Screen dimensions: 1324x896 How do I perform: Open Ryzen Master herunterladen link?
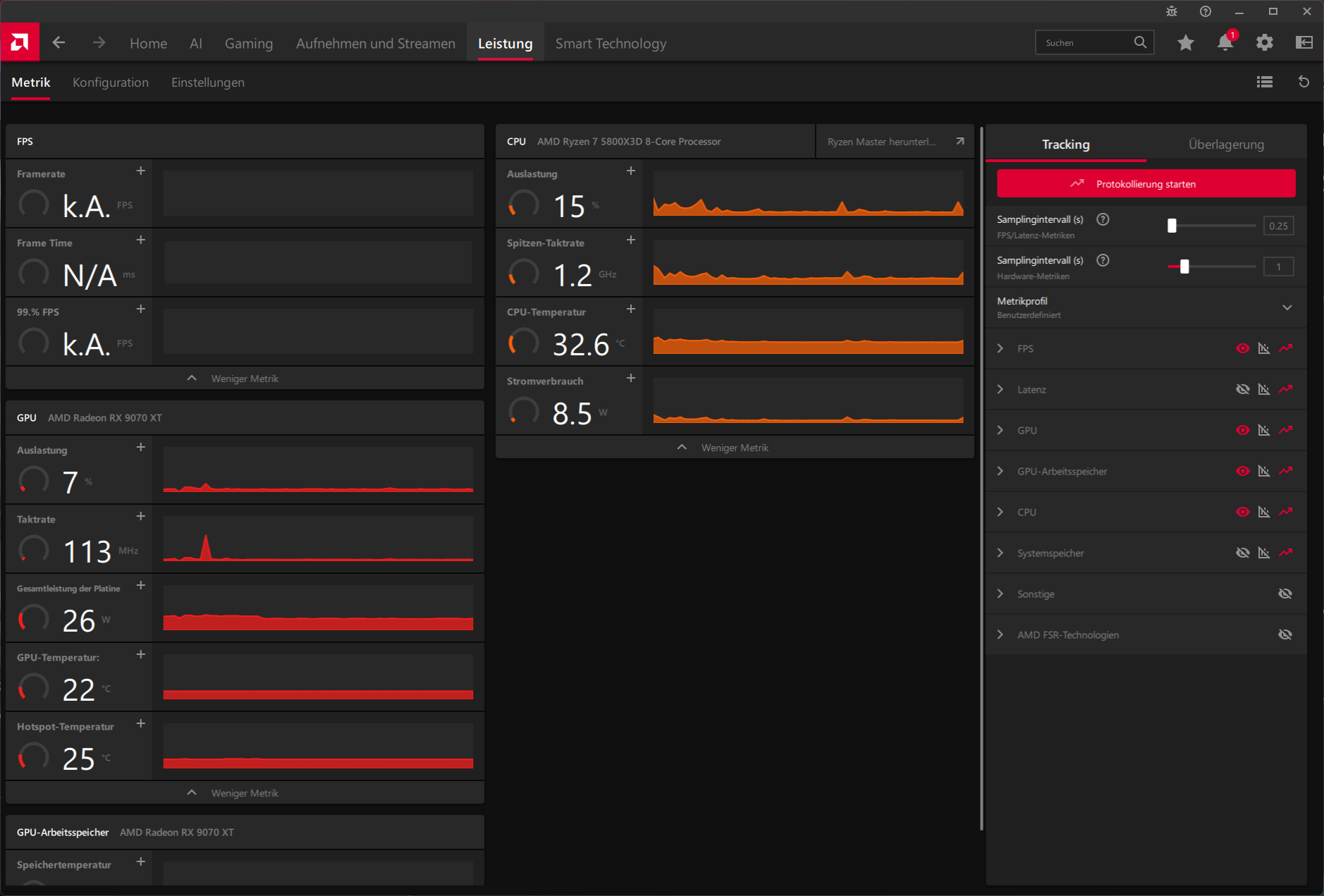point(895,142)
